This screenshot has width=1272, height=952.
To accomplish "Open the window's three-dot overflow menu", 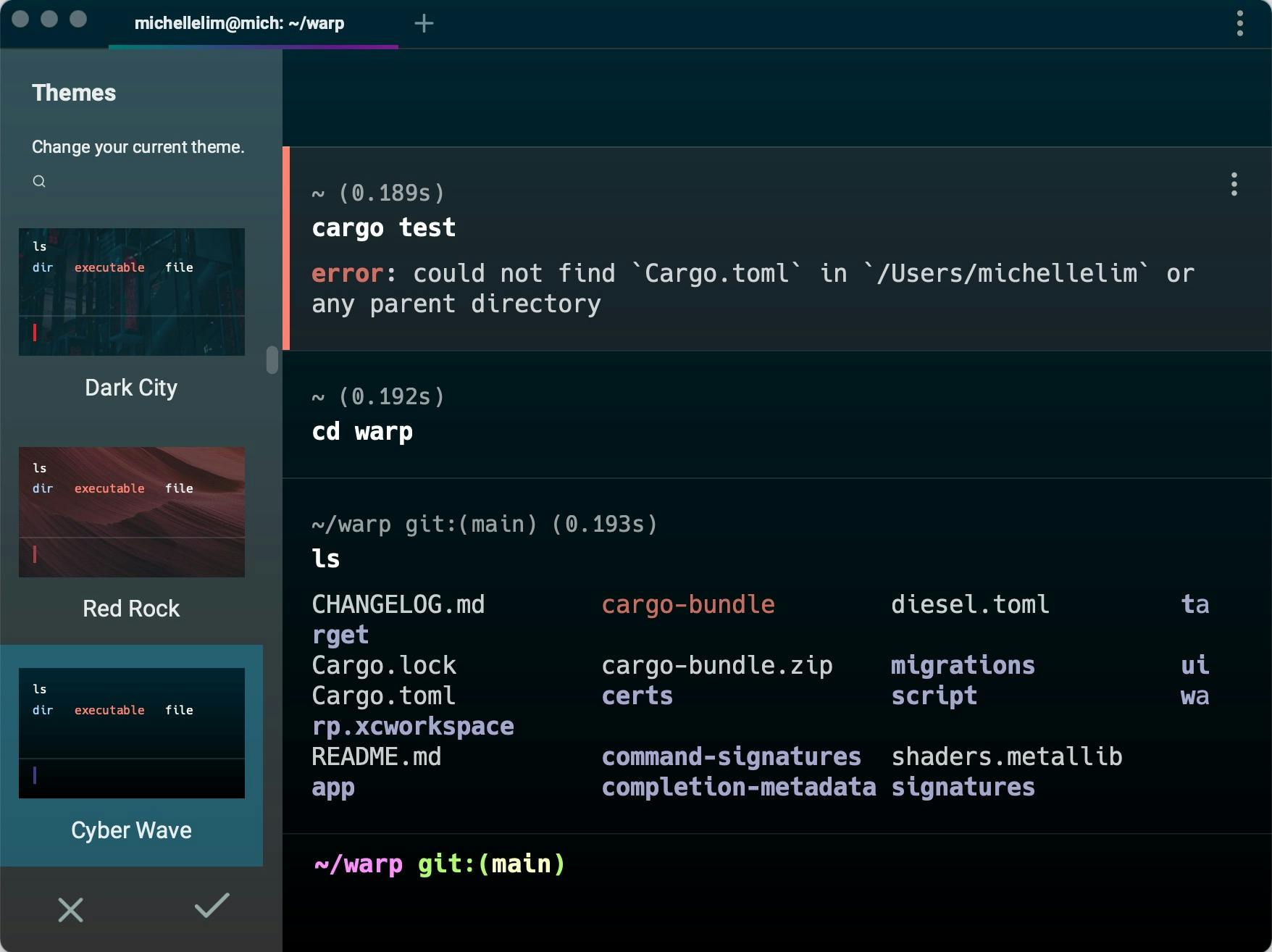I will tap(1240, 23).
